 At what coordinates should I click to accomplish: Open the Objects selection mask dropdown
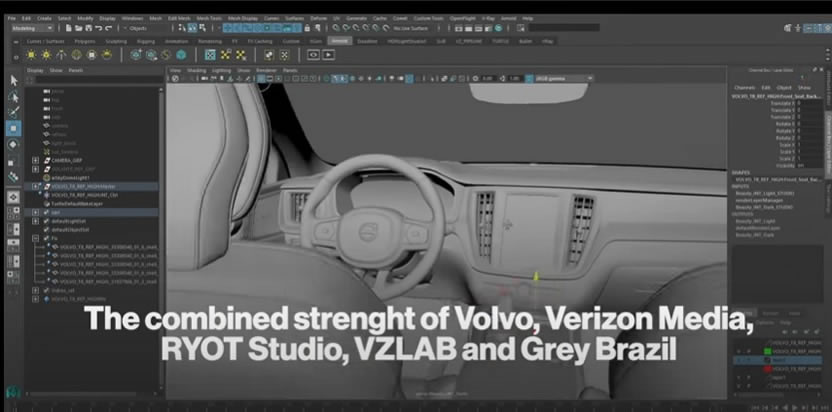(142, 28)
